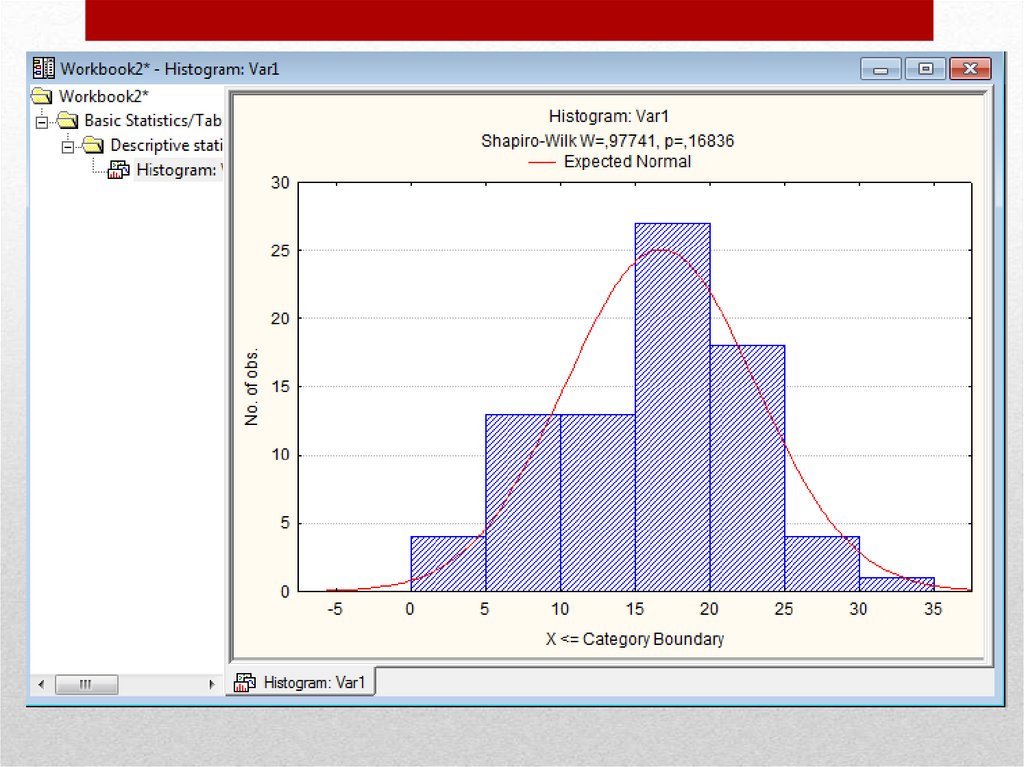The height and width of the screenshot is (767, 1024).
Task: Select the Expected Normal legend entry
Action: [x=626, y=161]
